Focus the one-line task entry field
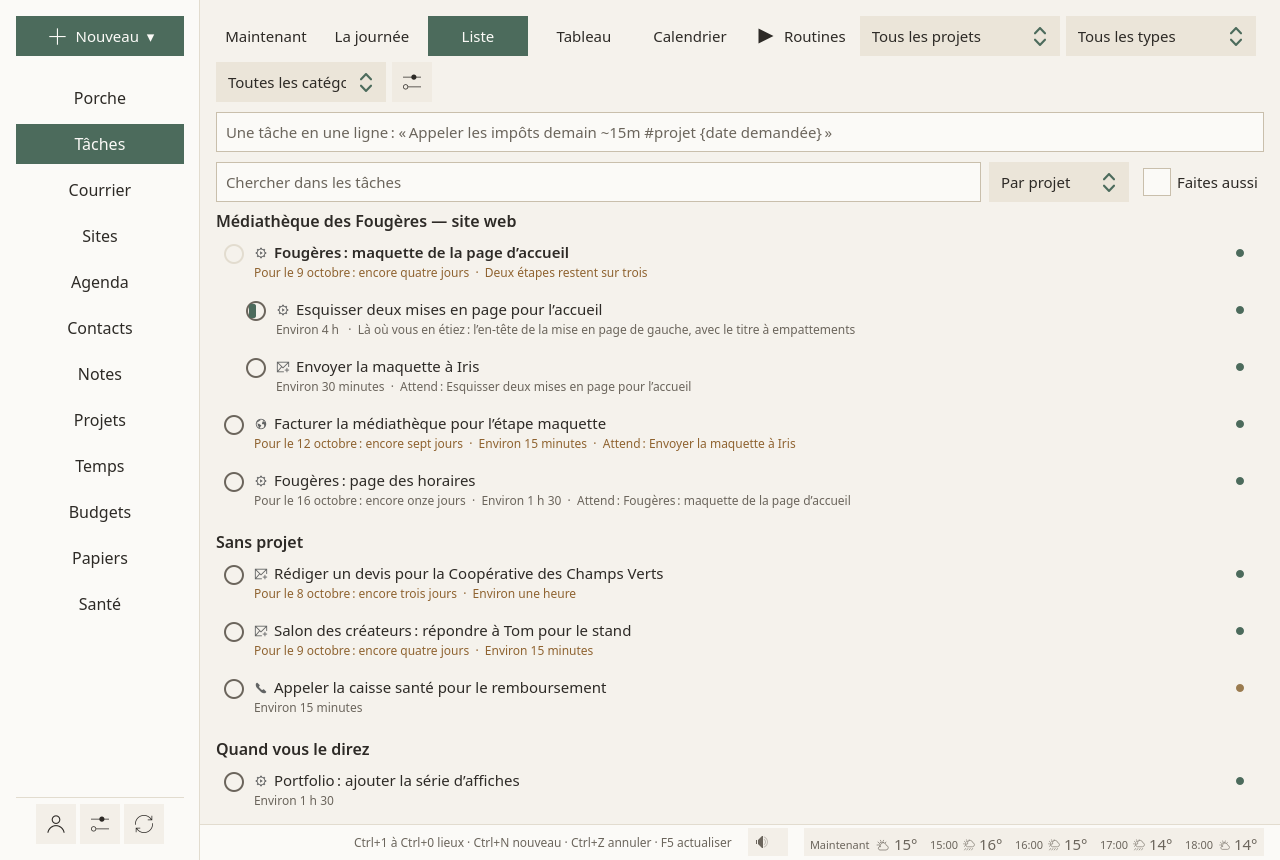Viewport: 1280px width, 860px height. (740, 132)
